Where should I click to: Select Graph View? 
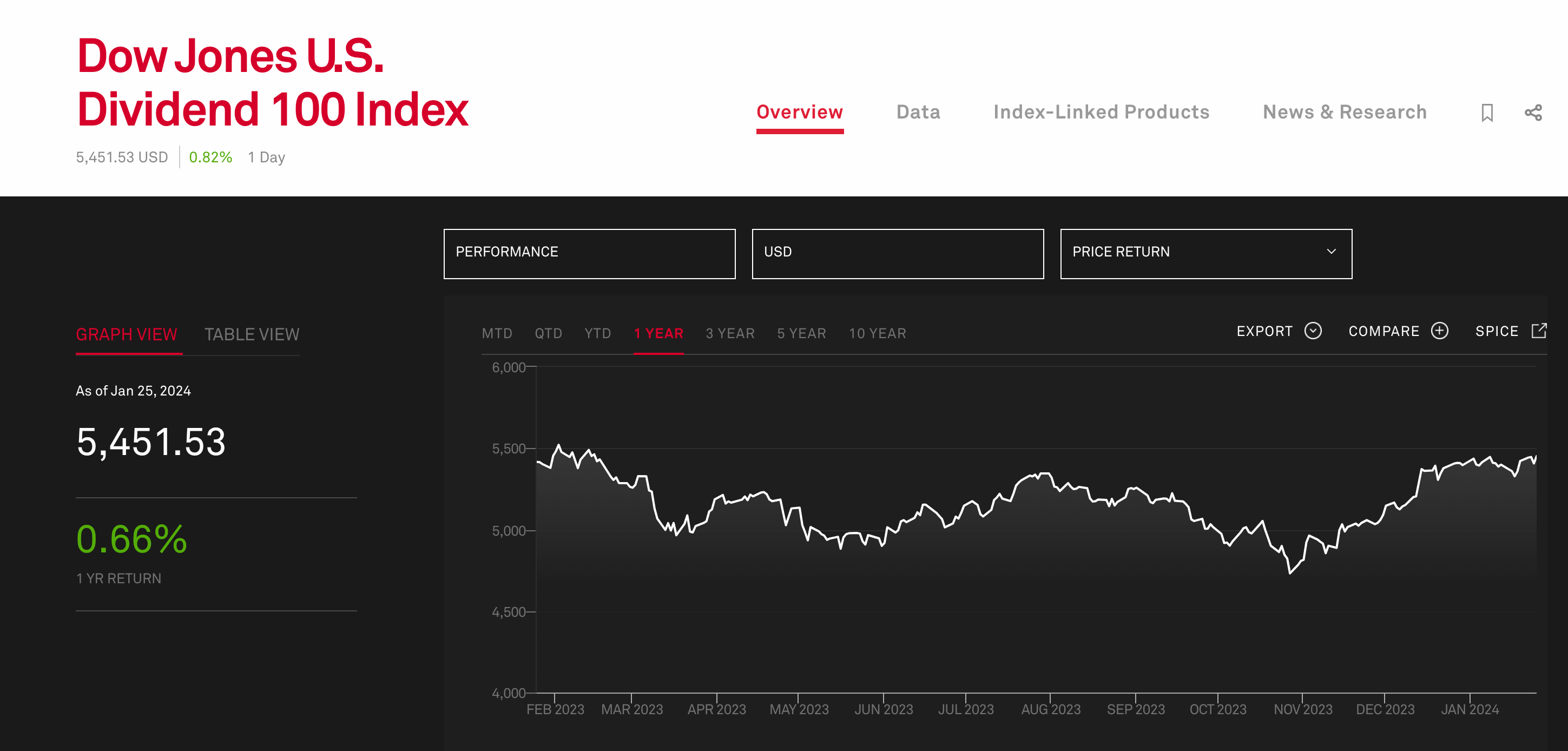click(127, 334)
